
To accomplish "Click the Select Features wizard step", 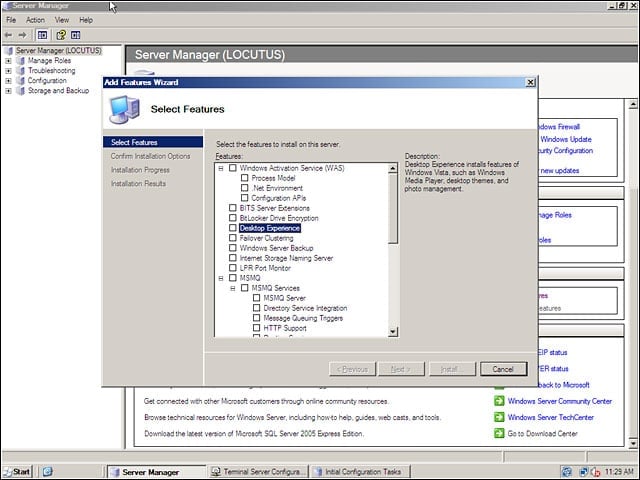I will click(153, 142).
